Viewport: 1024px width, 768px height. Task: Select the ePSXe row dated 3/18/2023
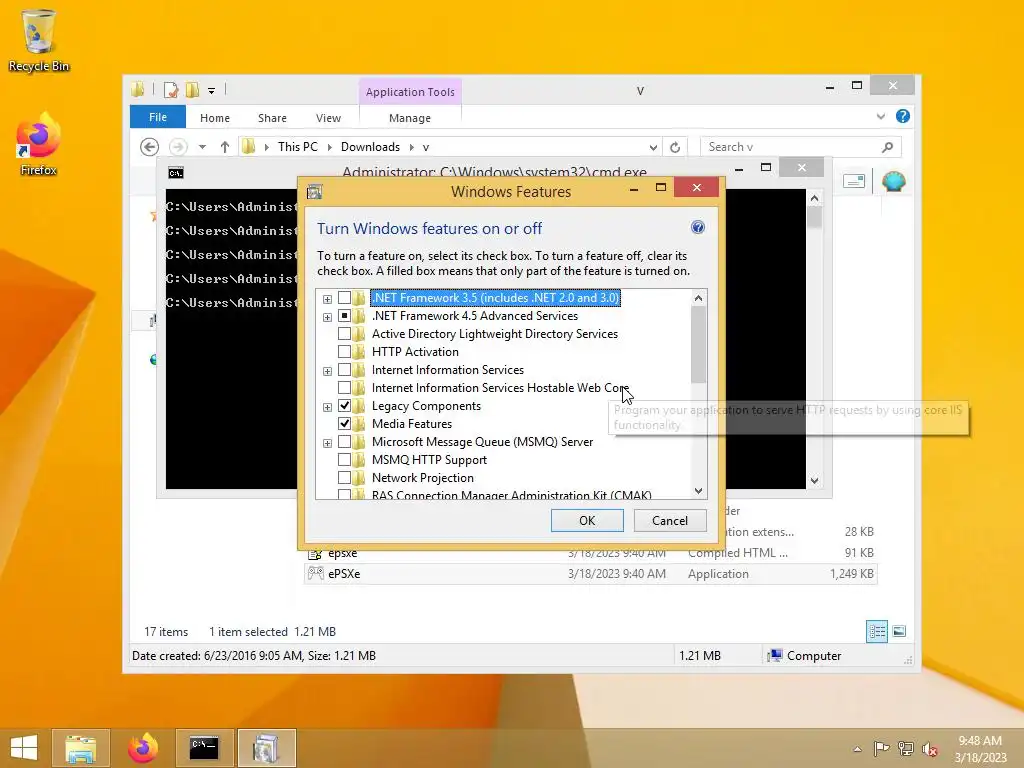(591, 573)
